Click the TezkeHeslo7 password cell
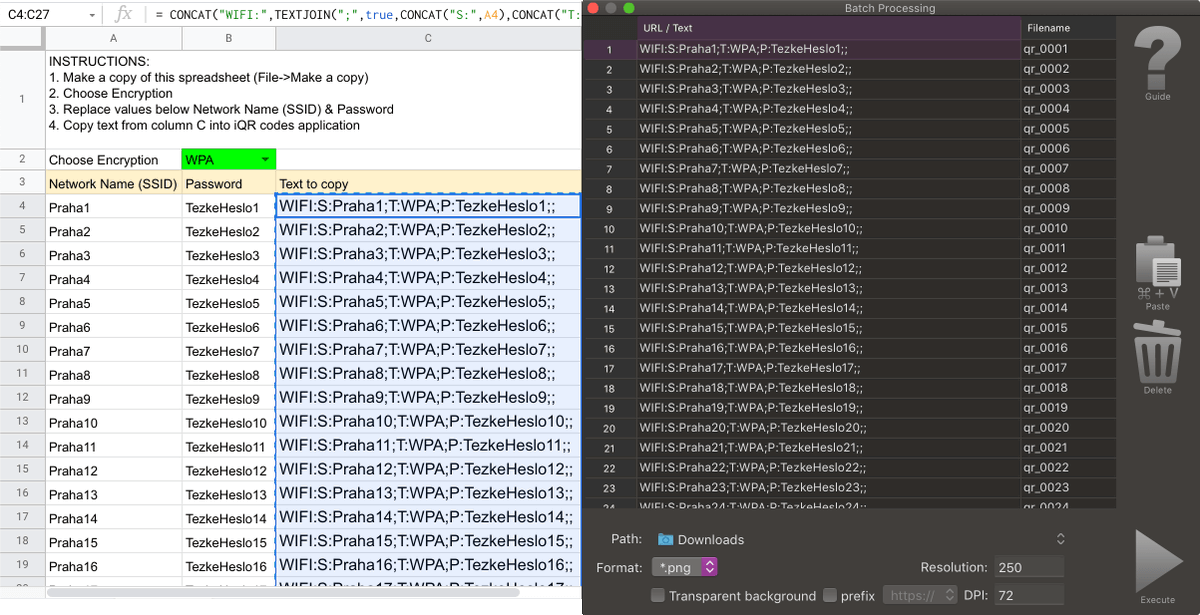This screenshot has height=615, width=1200. [x=228, y=351]
